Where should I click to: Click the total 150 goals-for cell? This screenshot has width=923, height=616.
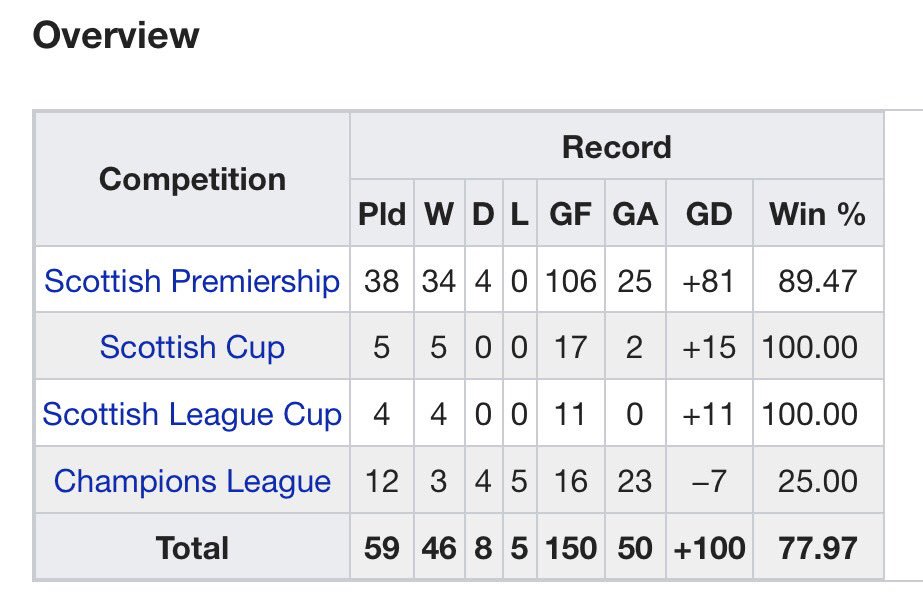pos(570,548)
